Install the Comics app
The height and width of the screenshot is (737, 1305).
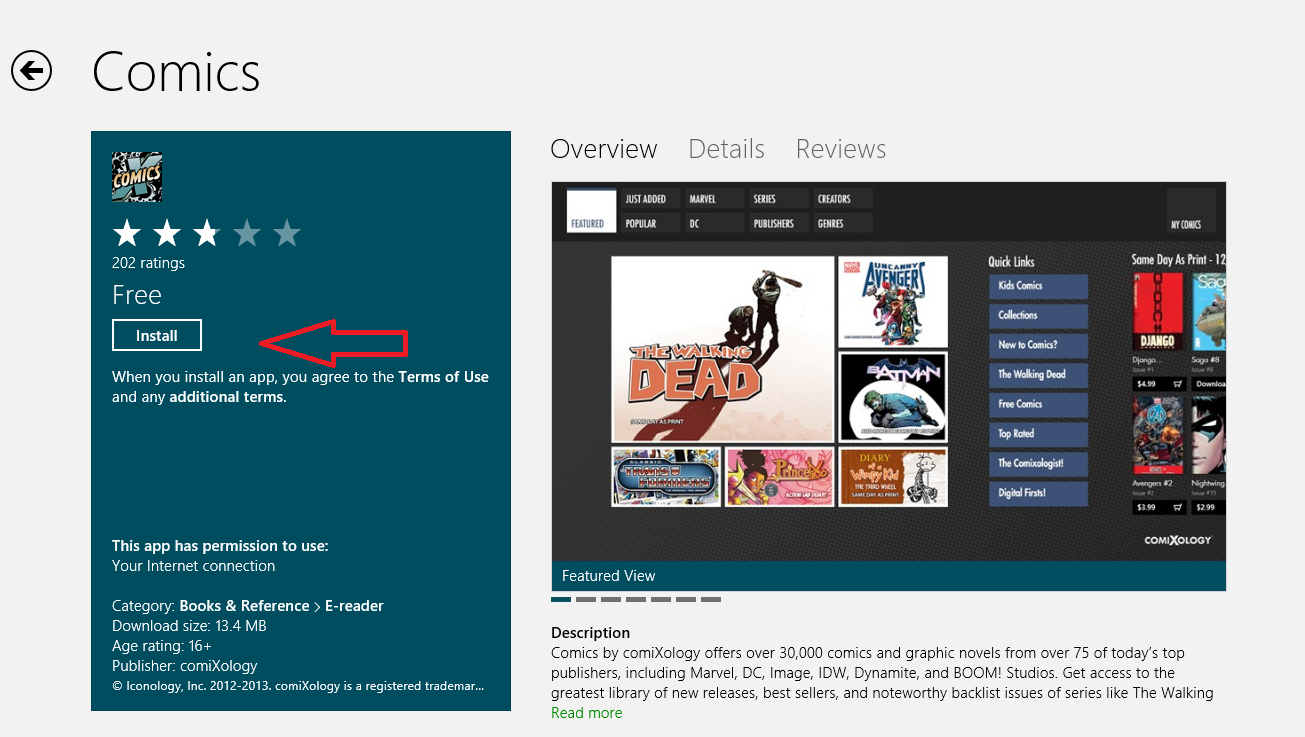point(157,336)
